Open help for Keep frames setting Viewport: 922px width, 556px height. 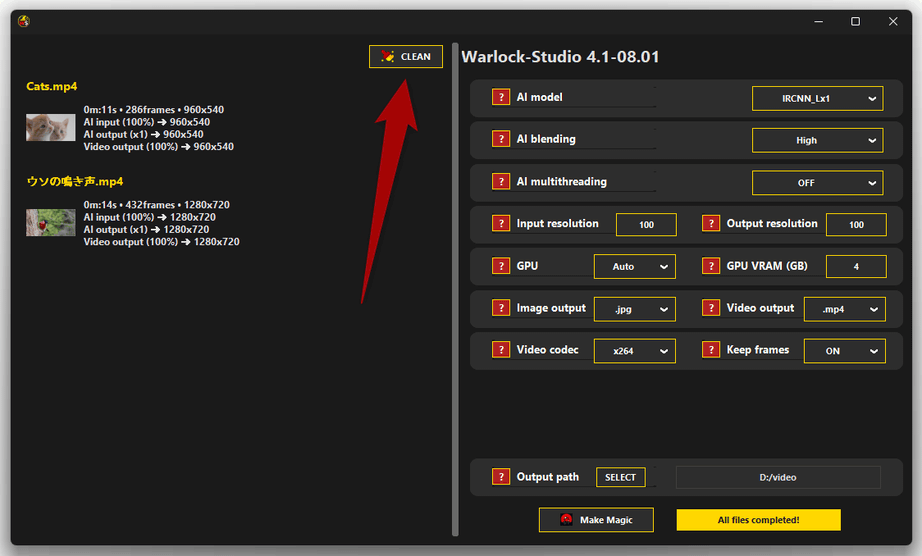click(x=711, y=350)
